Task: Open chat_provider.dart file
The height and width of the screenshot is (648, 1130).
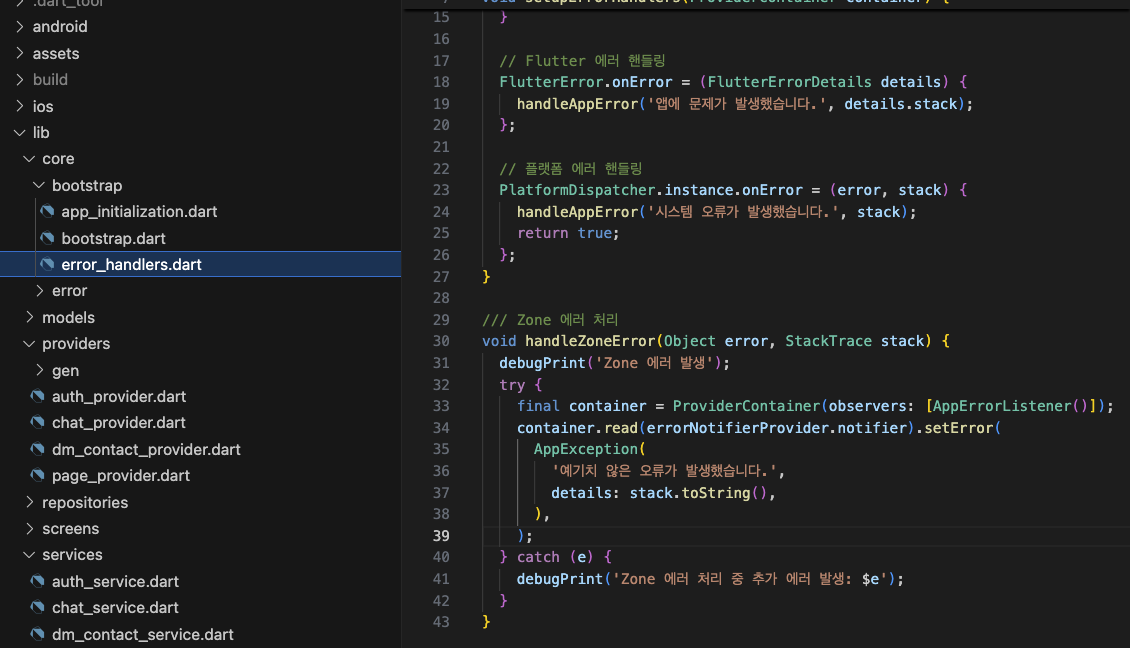Action: coord(119,422)
